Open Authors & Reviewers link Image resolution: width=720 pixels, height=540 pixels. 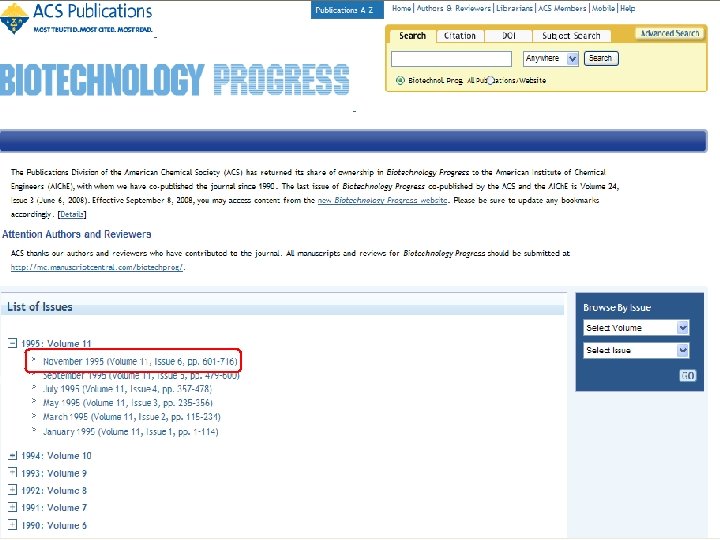coord(454,8)
